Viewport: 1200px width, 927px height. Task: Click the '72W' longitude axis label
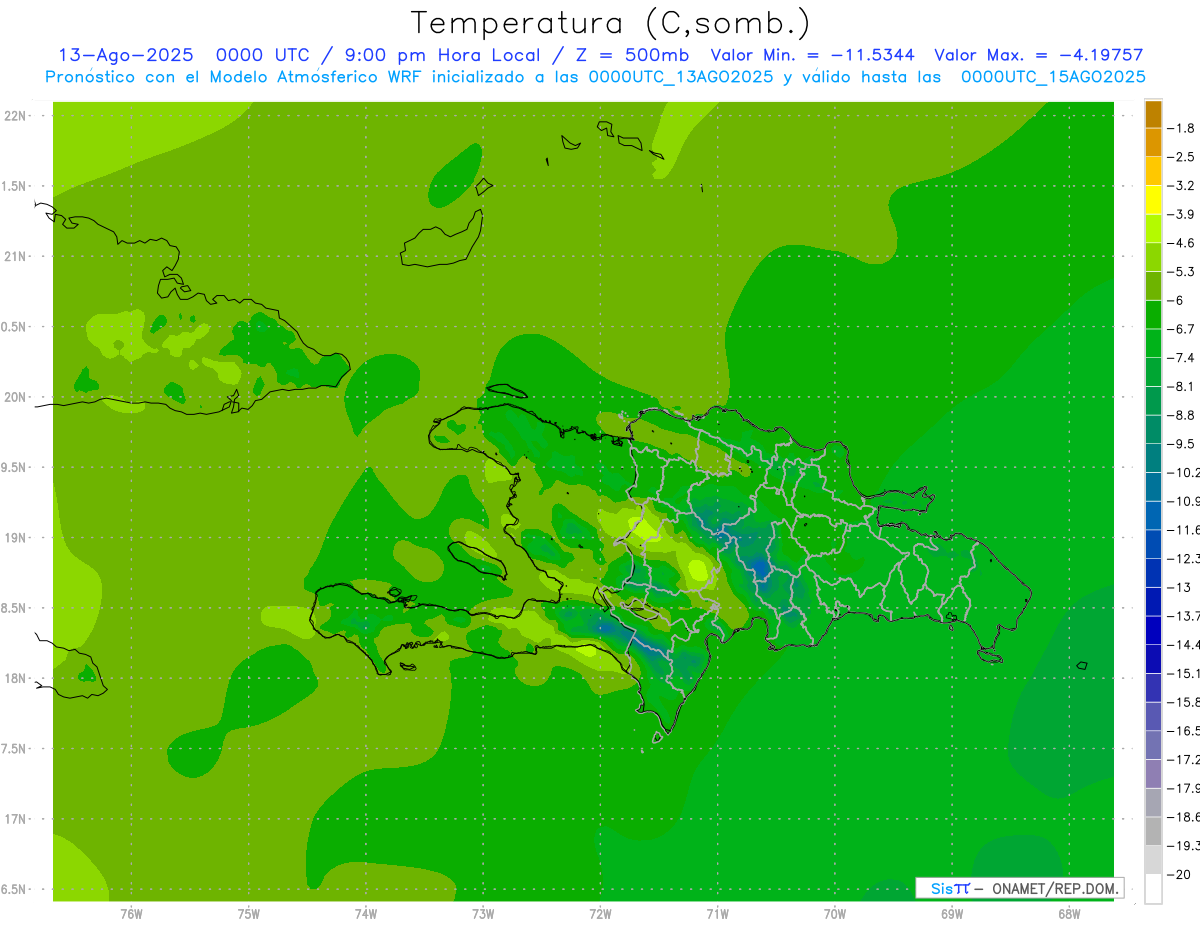coord(600,914)
